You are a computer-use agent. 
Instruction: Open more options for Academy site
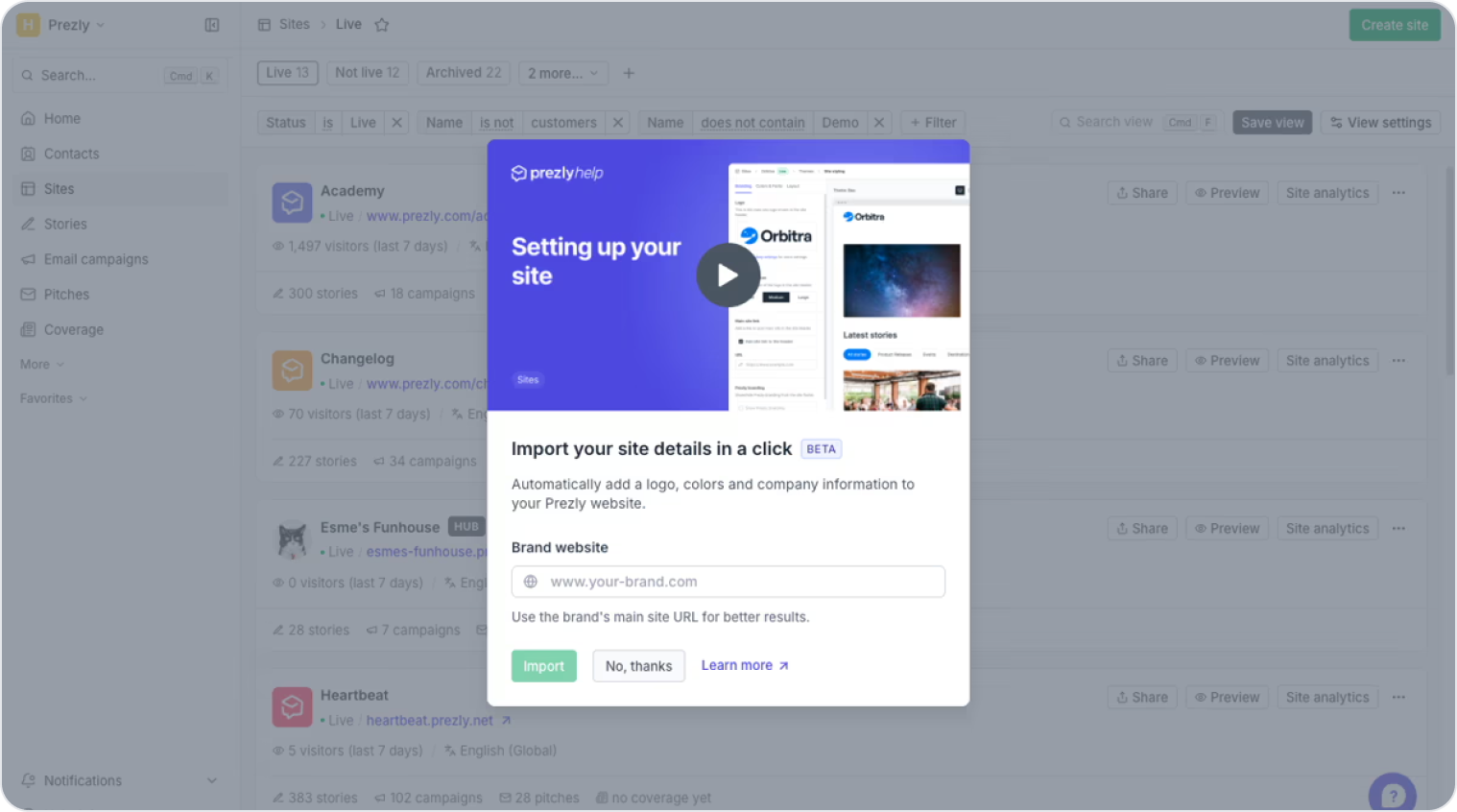pyautogui.click(x=1398, y=193)
